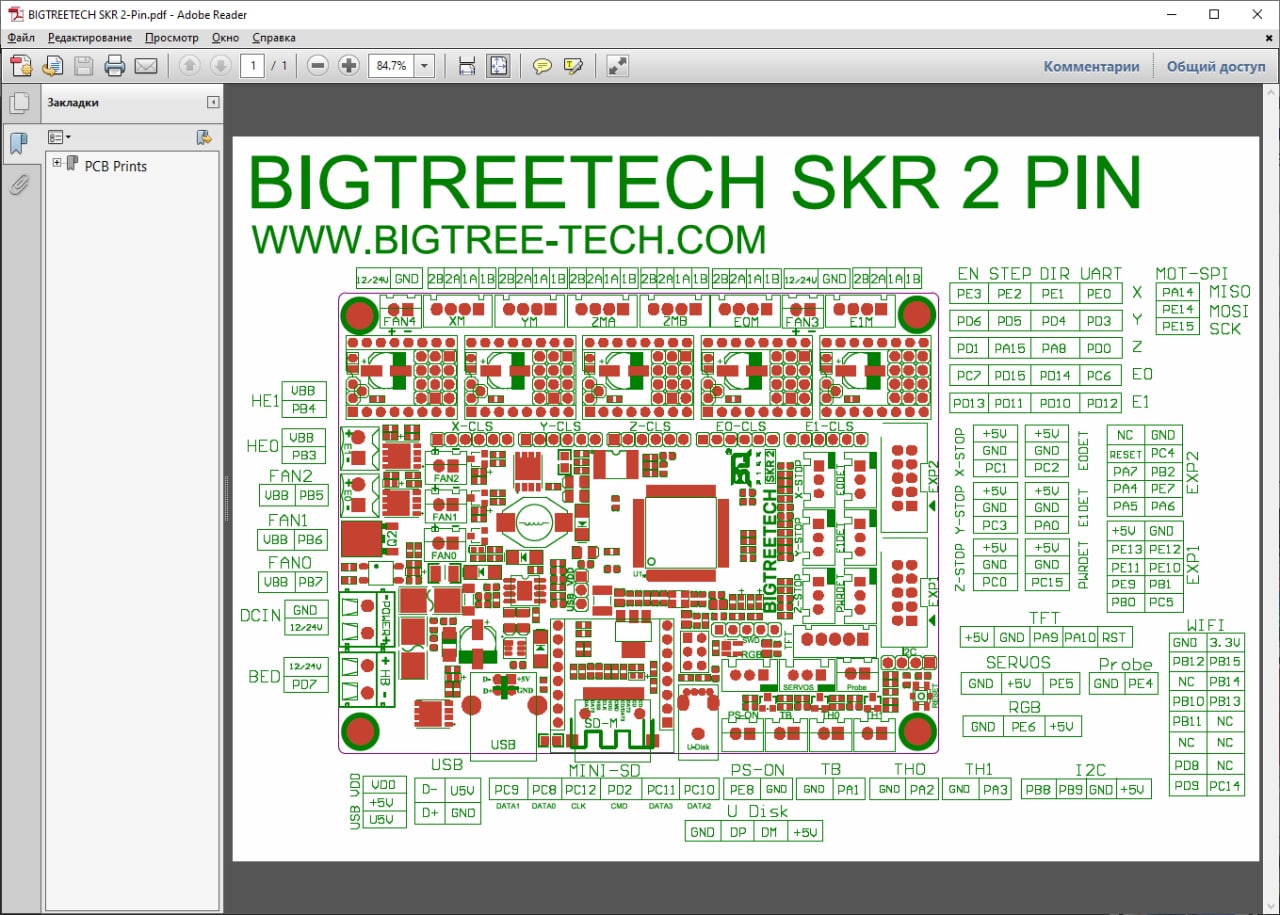1280x915 pixels.
Task: Close document with menu bar X
Action: click(x=1267, y=38)
